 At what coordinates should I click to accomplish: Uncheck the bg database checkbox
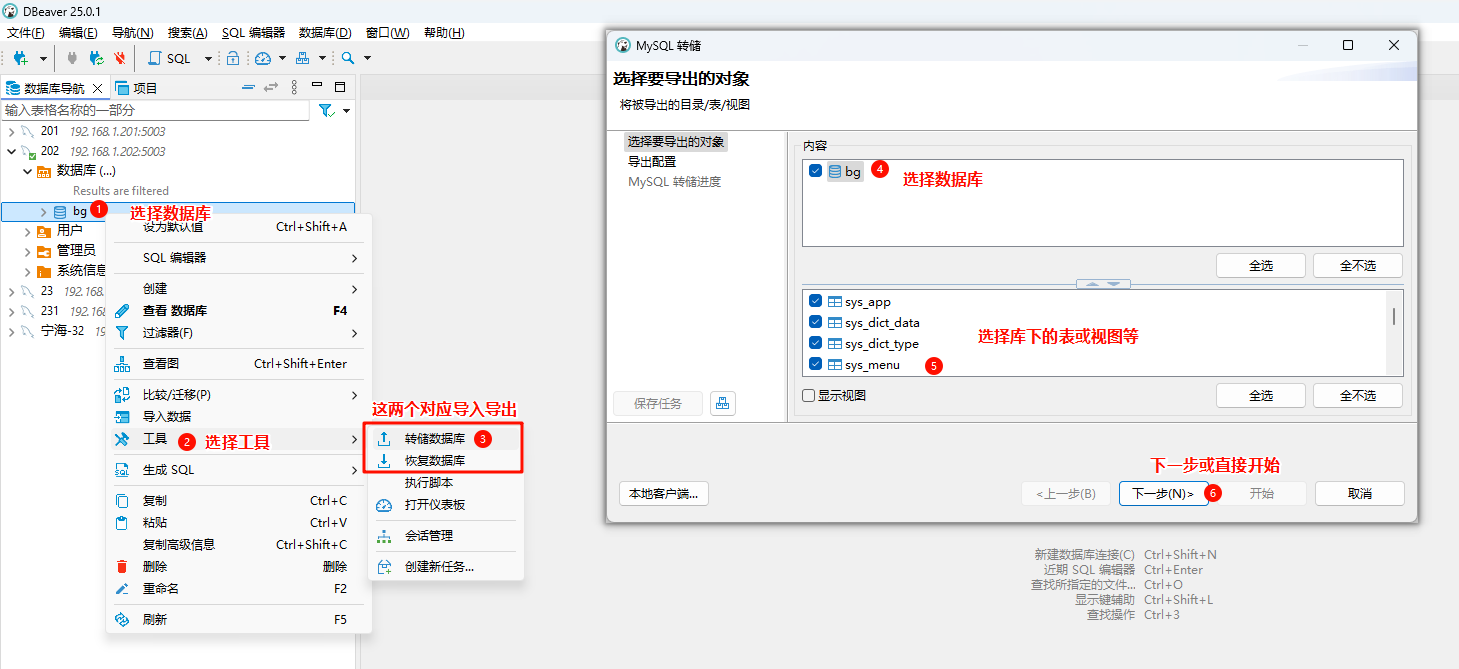[x=816, y=171]
